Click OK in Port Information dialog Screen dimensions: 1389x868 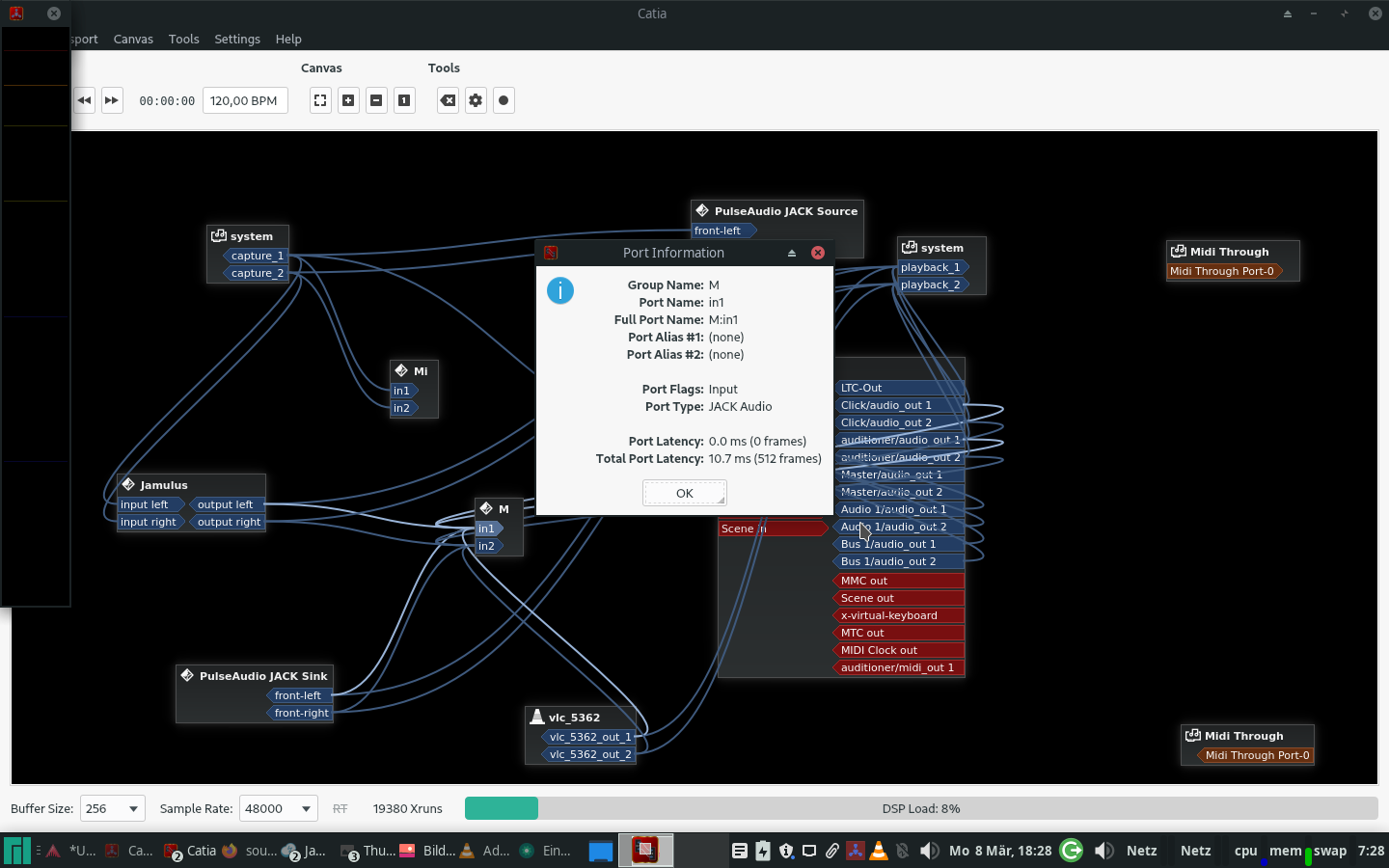pyautogui.click(x=684, y=493)
